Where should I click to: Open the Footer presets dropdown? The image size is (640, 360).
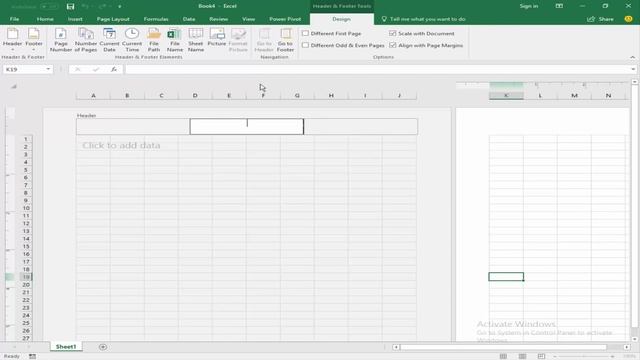(34, 40)
